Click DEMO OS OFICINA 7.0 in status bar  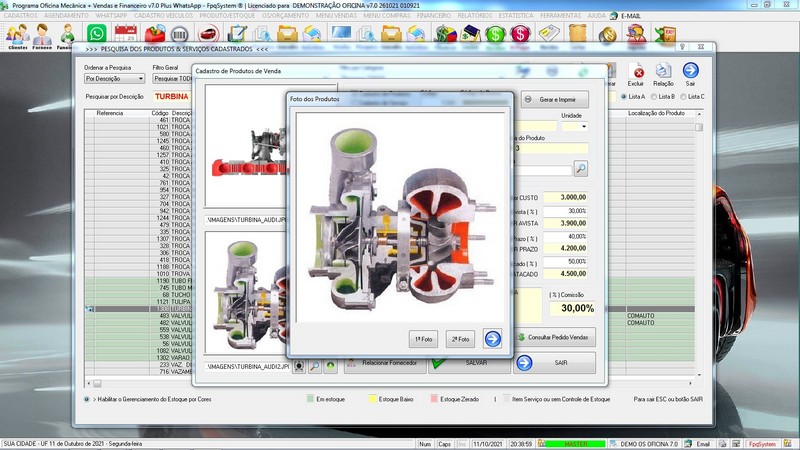tap(649, 444)
